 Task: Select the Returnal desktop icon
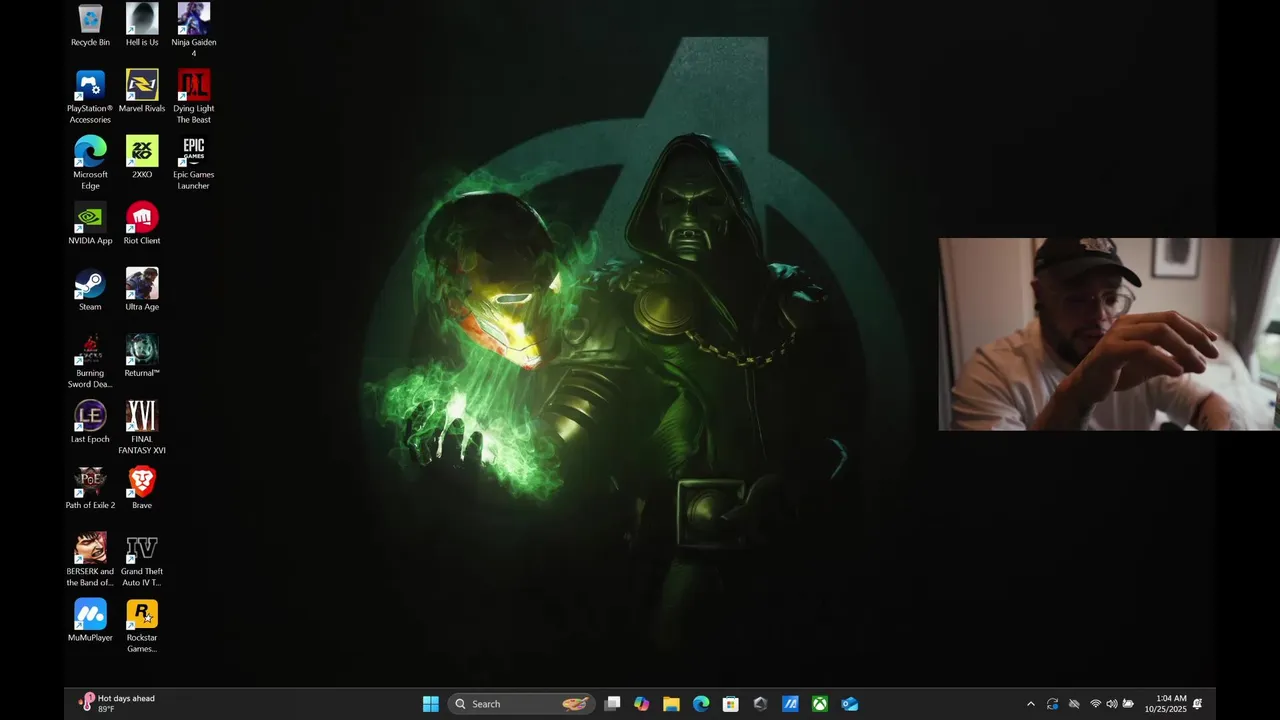click(142, 355)
